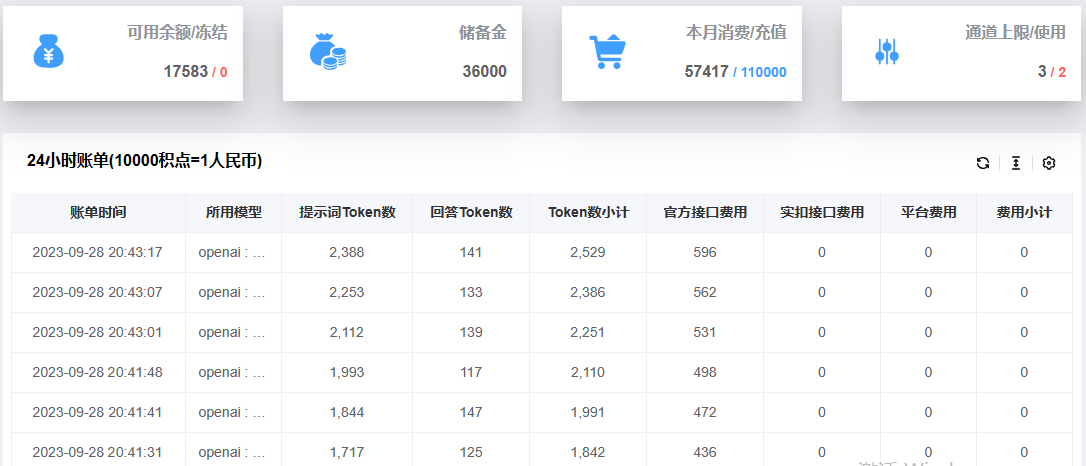Click the Token数小计 column header
1086x466 pixels.
point(588,213)
